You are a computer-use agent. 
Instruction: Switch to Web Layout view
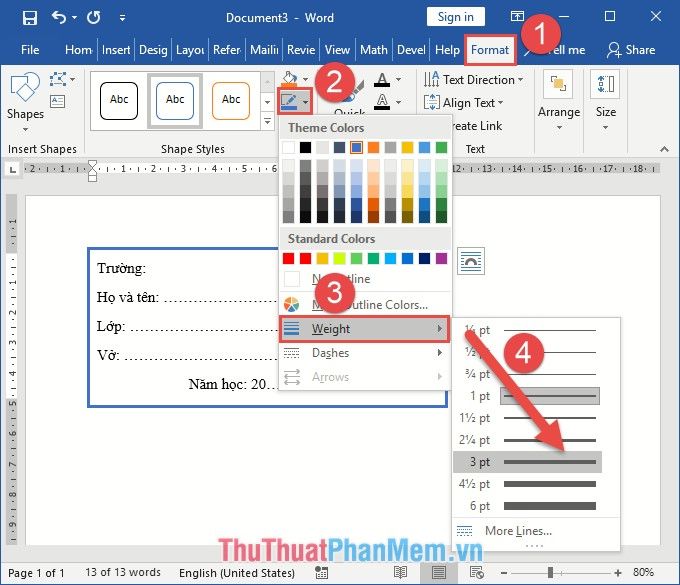[x=477, y=573]
